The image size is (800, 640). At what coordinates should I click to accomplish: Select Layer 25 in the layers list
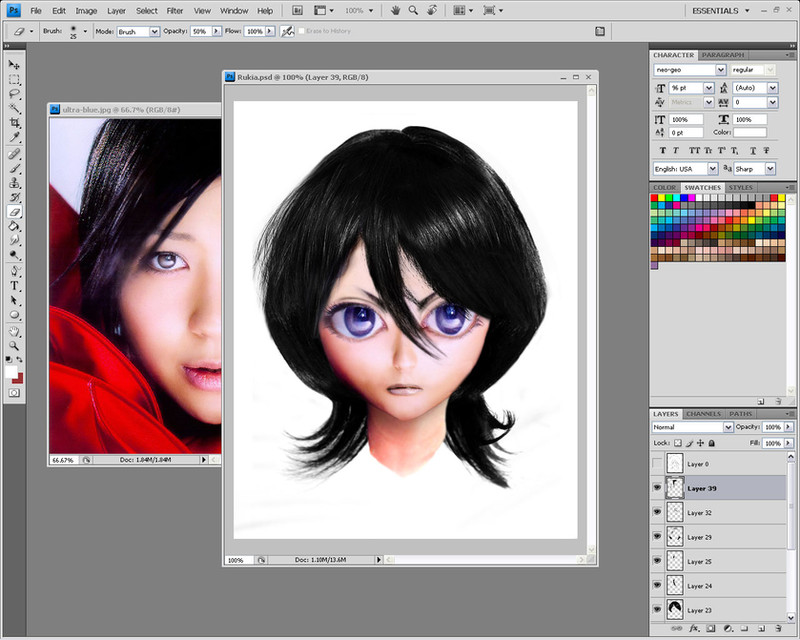720,561
